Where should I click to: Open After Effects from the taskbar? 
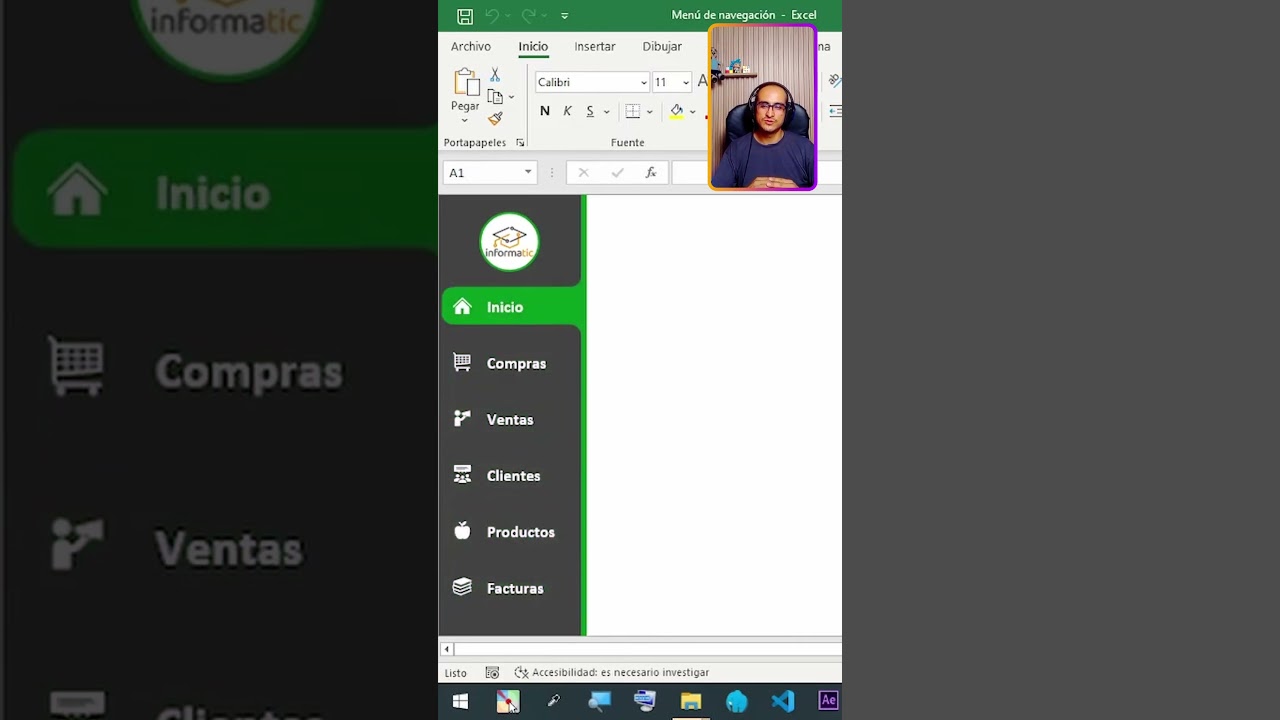[828, 701]
